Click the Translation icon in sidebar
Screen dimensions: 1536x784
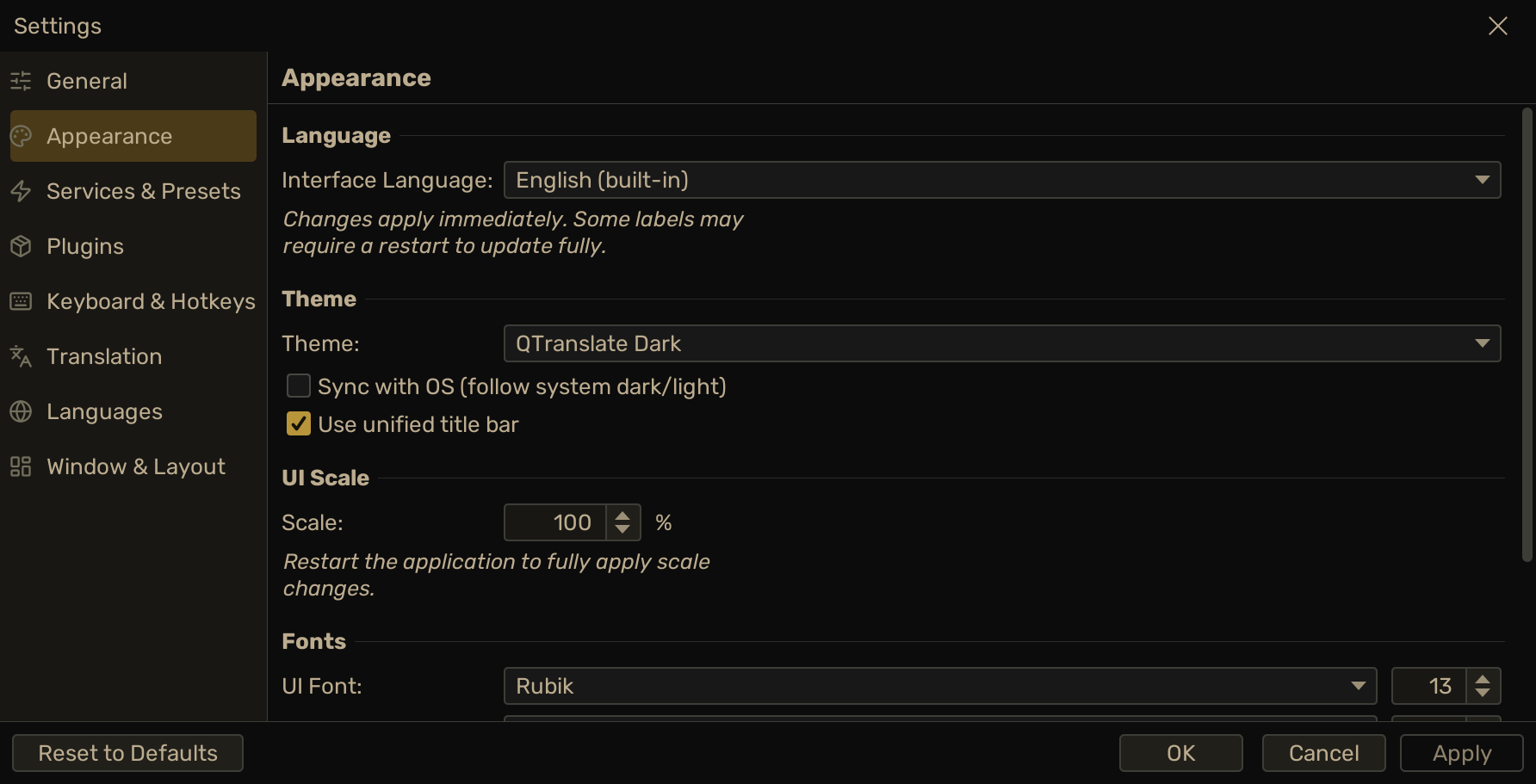pyautogui.click(x=21, y=356)
